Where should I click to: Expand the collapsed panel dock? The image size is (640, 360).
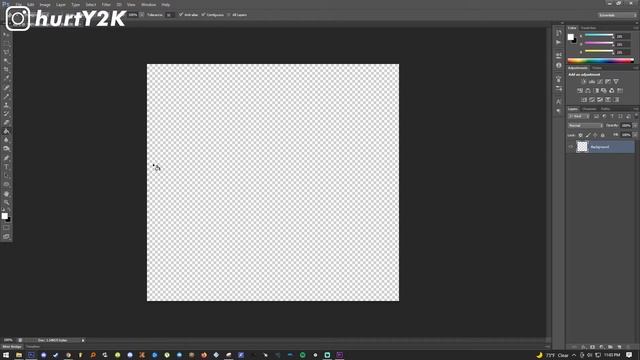tap(562, 23)
